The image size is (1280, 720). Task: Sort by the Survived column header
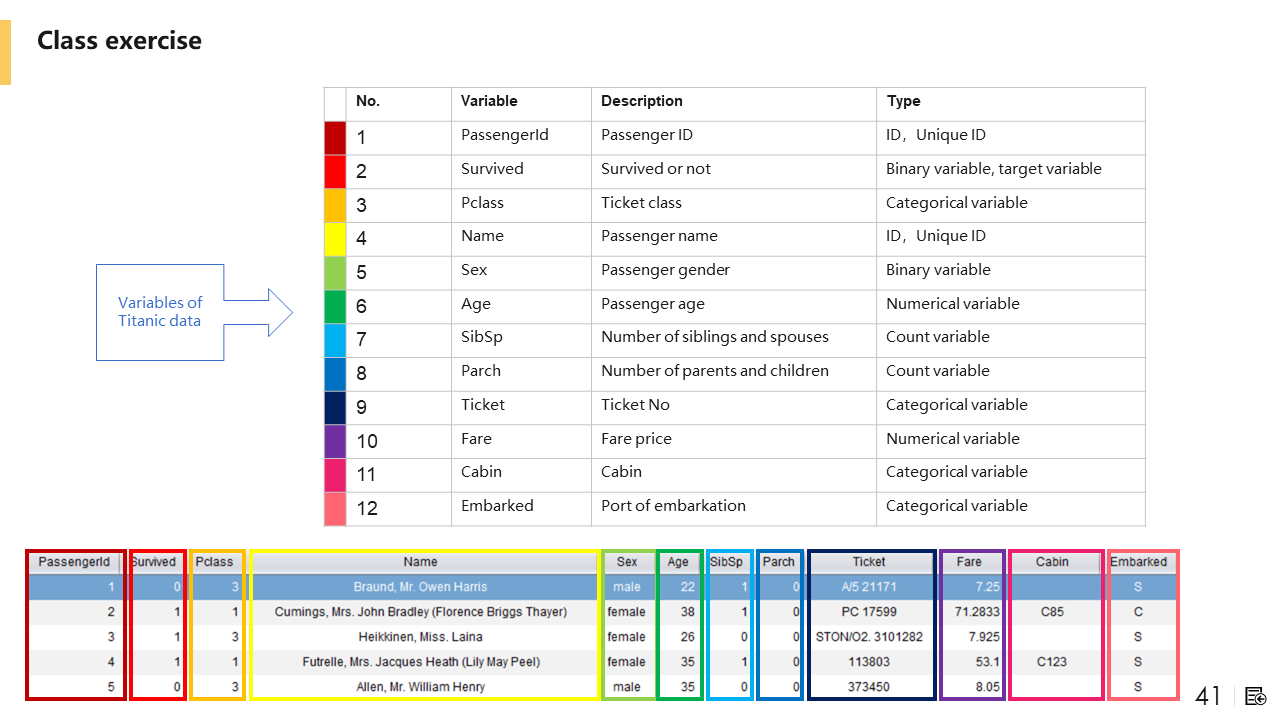point(156,562)
